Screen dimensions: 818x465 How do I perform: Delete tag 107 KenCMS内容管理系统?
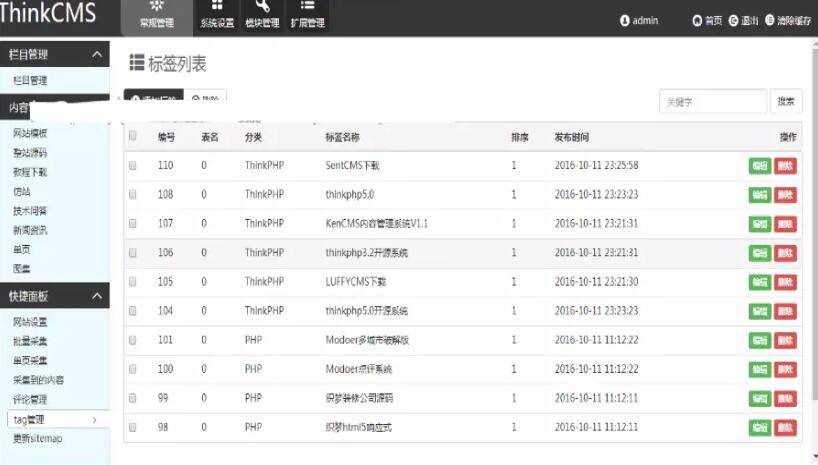(x=785, y=224)
